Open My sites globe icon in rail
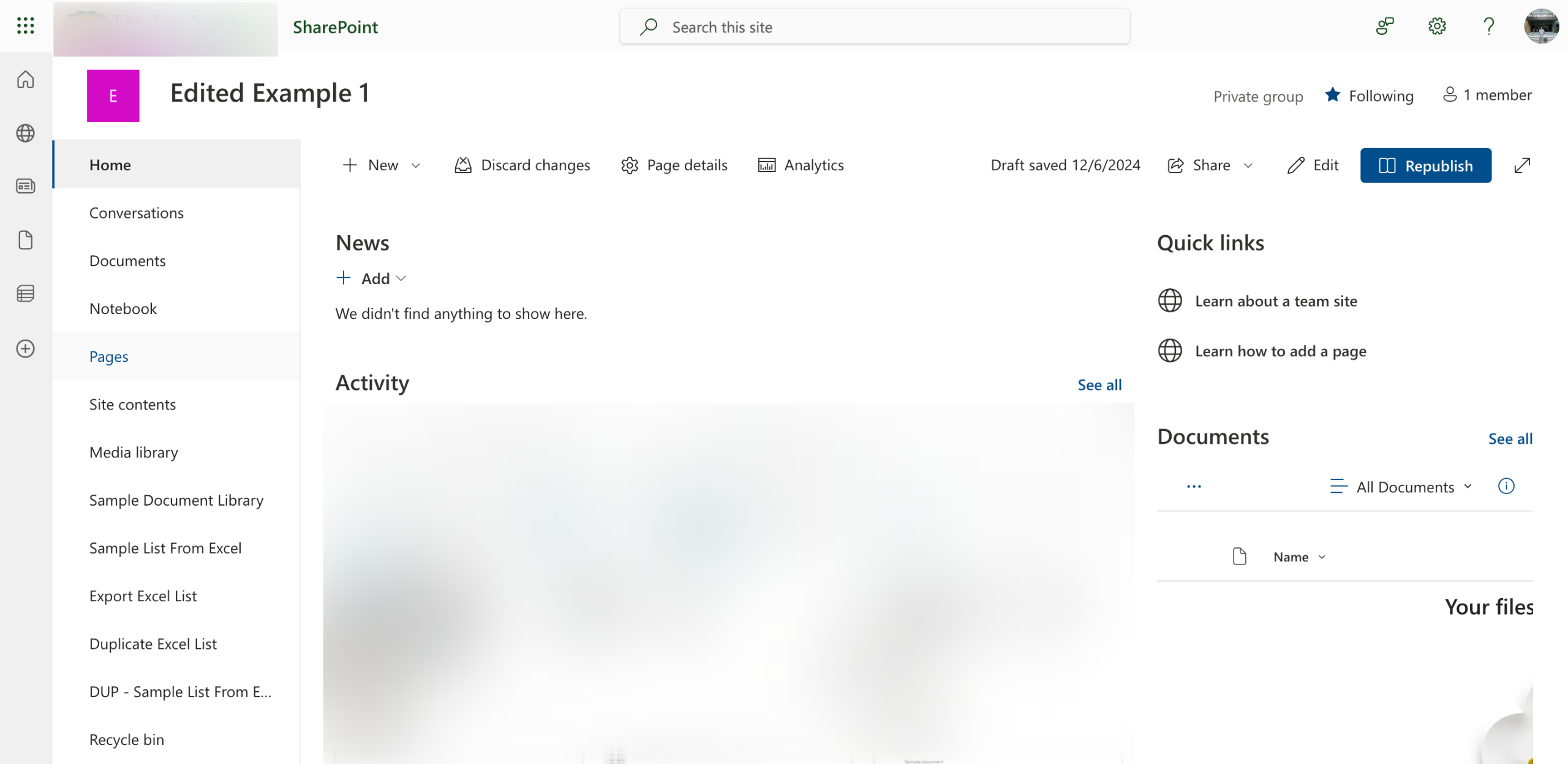Viewport: 1568px width, 764px height. 25,133
